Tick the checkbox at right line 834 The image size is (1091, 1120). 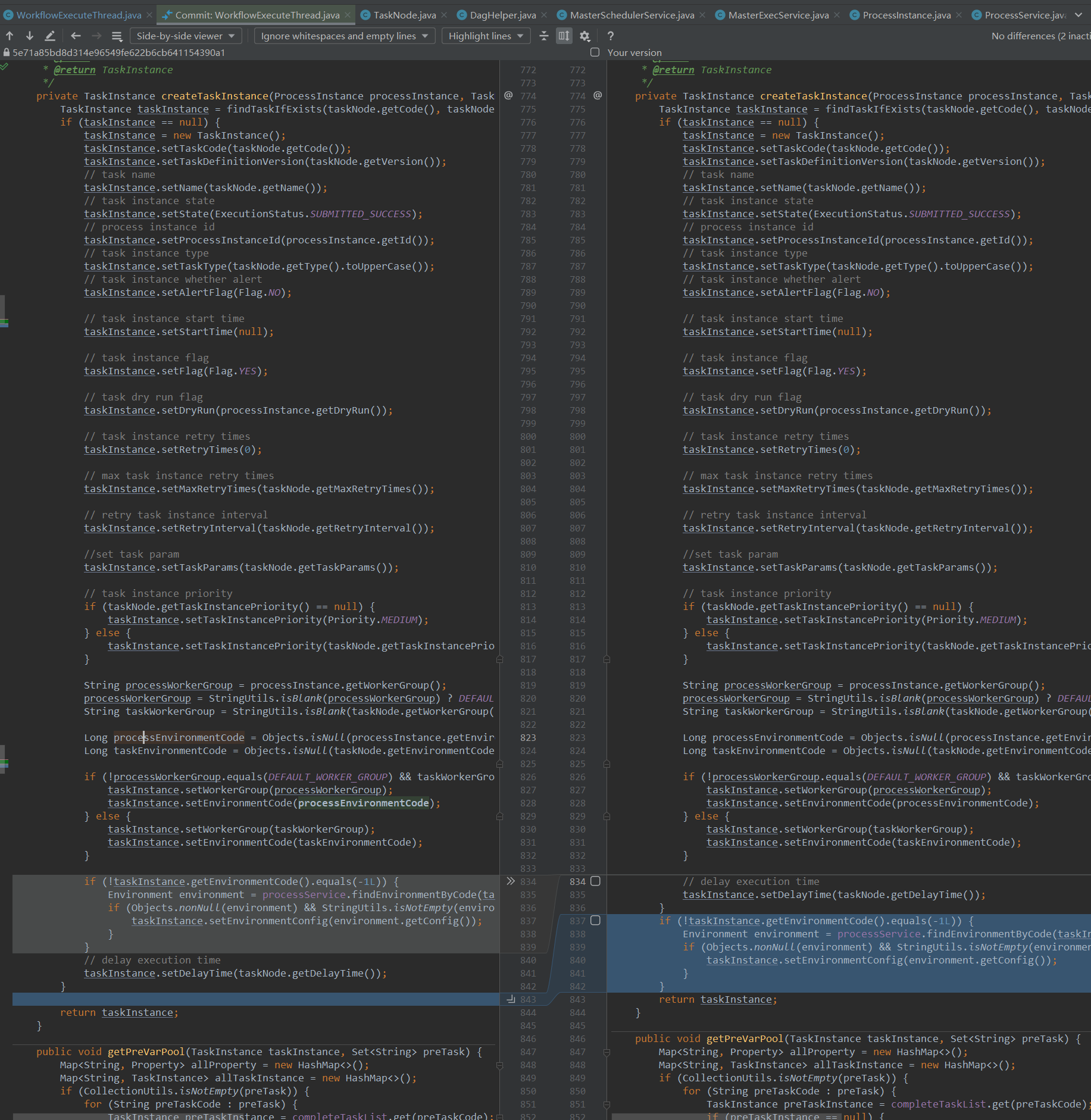[x=595, y=881]
